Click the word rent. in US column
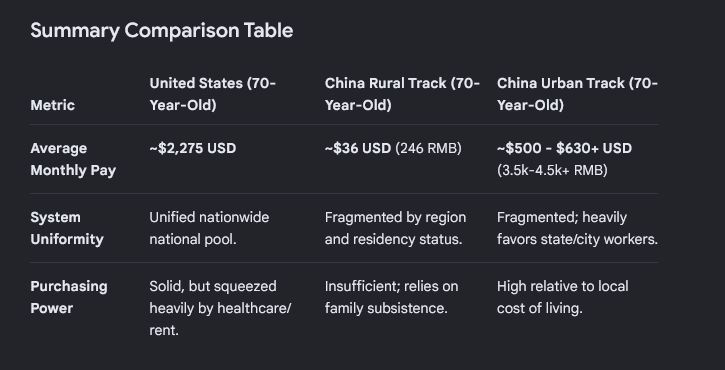This screenshot has width=725, height=370. tap(164, 331)
